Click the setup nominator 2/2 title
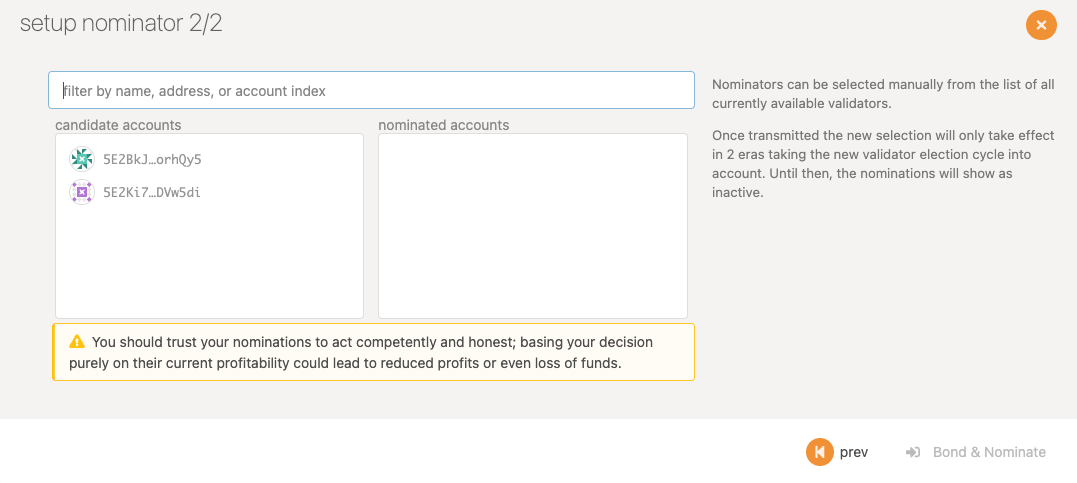The width and height of the screenshot is (1077, 483). point(121,23)
